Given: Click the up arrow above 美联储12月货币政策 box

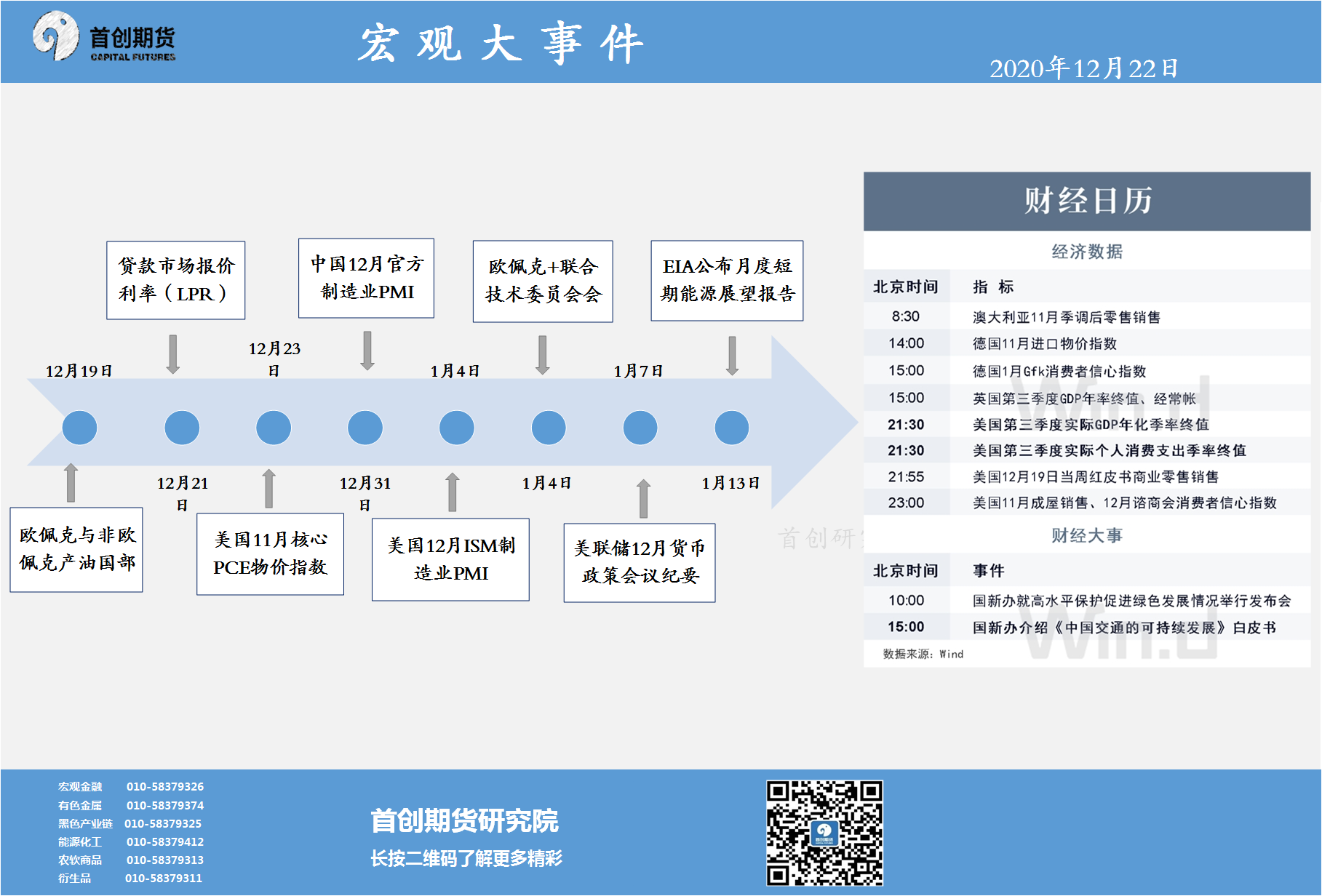Looking at the screenshot, I should coord(643,498).
